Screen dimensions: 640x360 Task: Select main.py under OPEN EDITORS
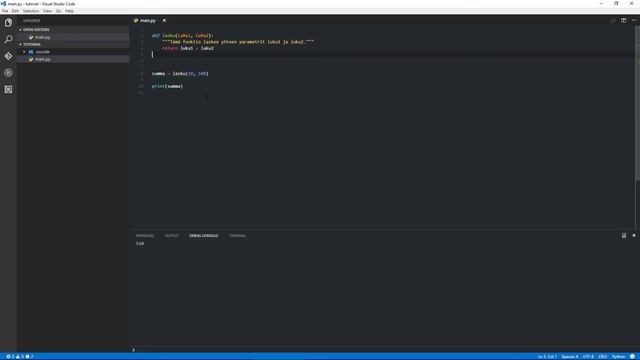(x=42, y=37)
